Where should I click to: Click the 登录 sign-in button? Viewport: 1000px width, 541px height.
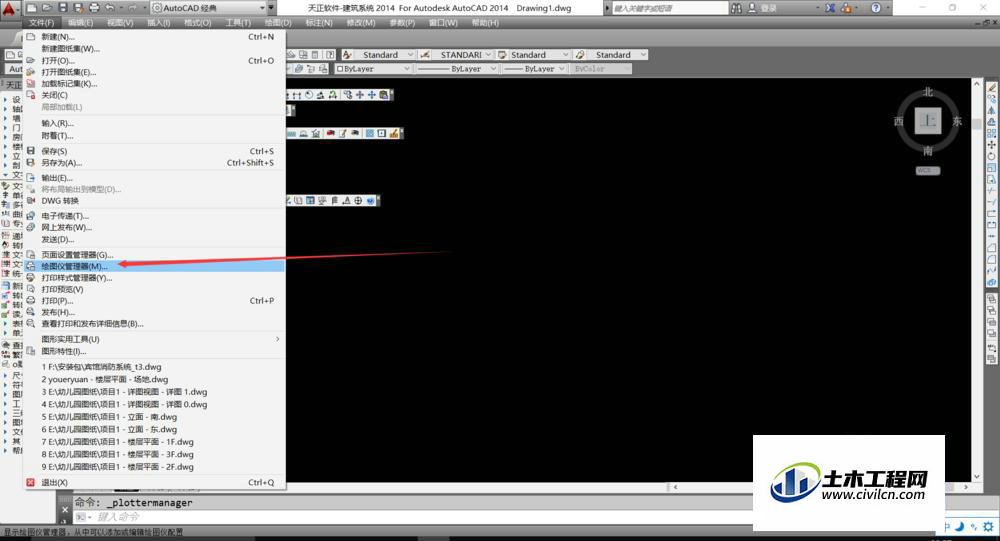[763, 8]
